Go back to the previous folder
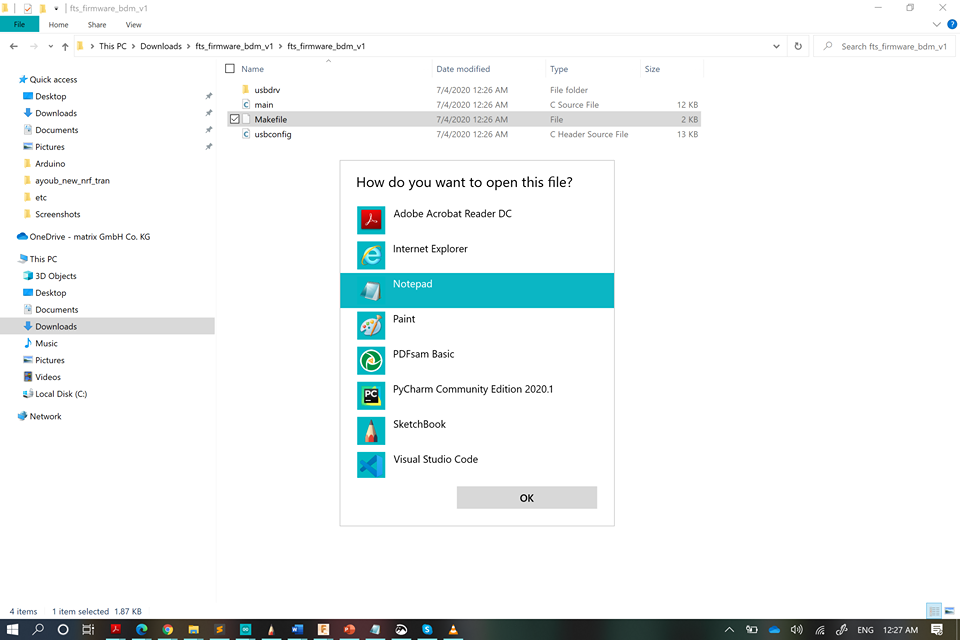The image size is (960, 640). coord(13,46)
